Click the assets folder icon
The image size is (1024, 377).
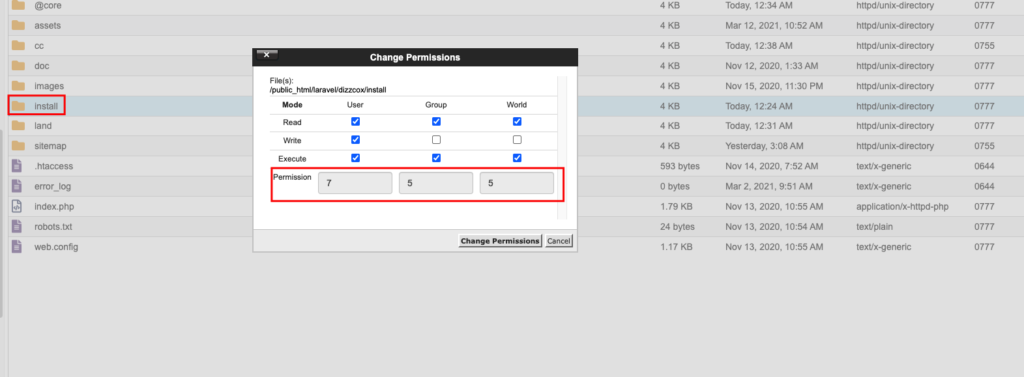(18, 25)
